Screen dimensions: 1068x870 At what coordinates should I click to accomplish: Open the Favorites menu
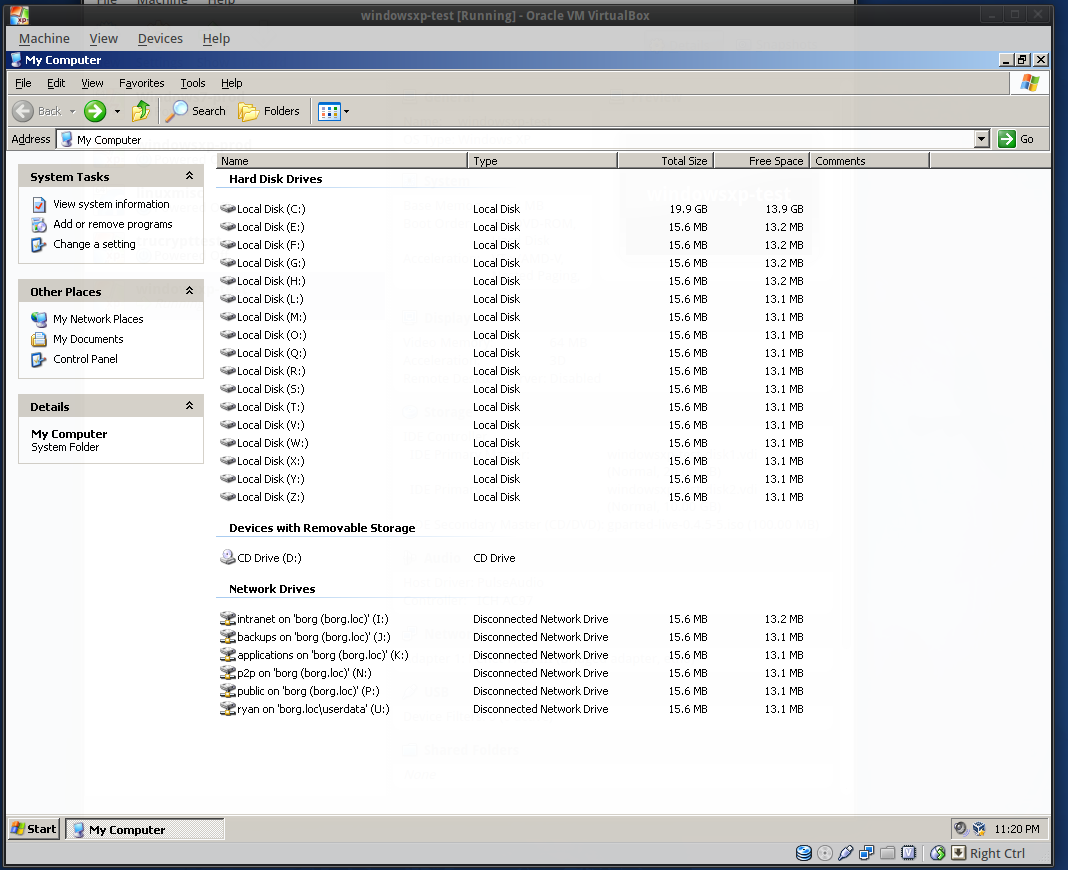click(142, 83)
